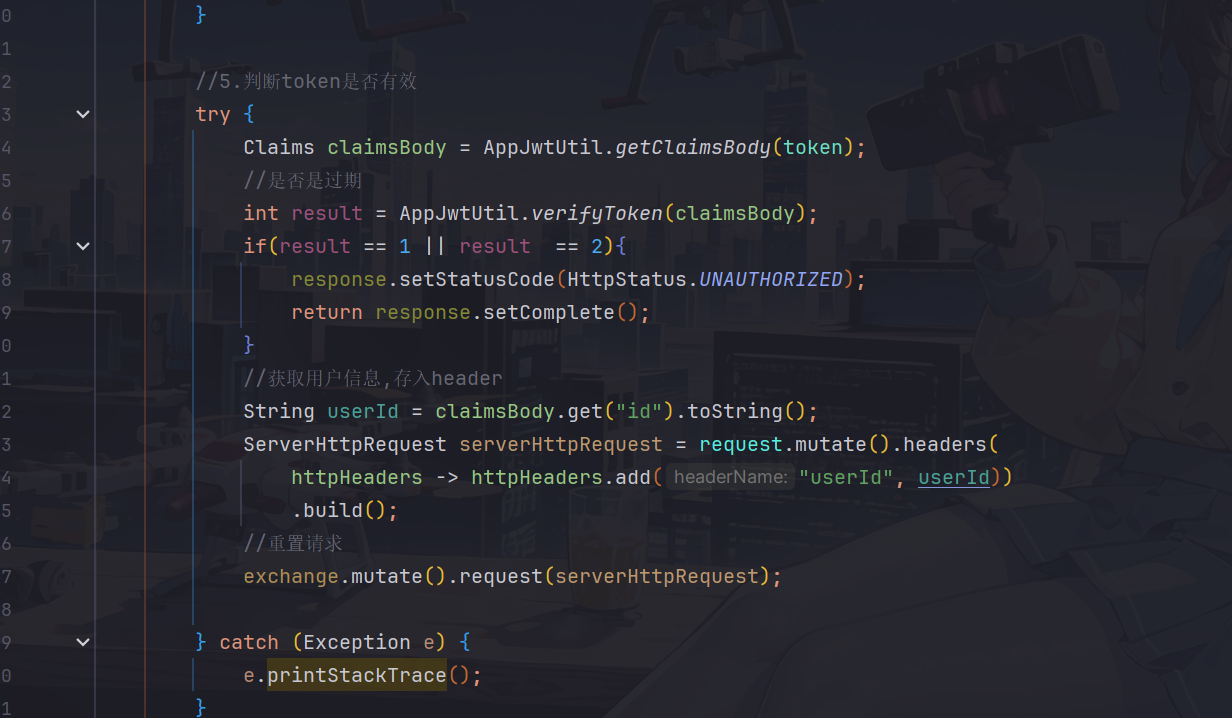Click the comment "//获取用户信息,存入header"
The image size is (1232, 718).
click(373, 378)
